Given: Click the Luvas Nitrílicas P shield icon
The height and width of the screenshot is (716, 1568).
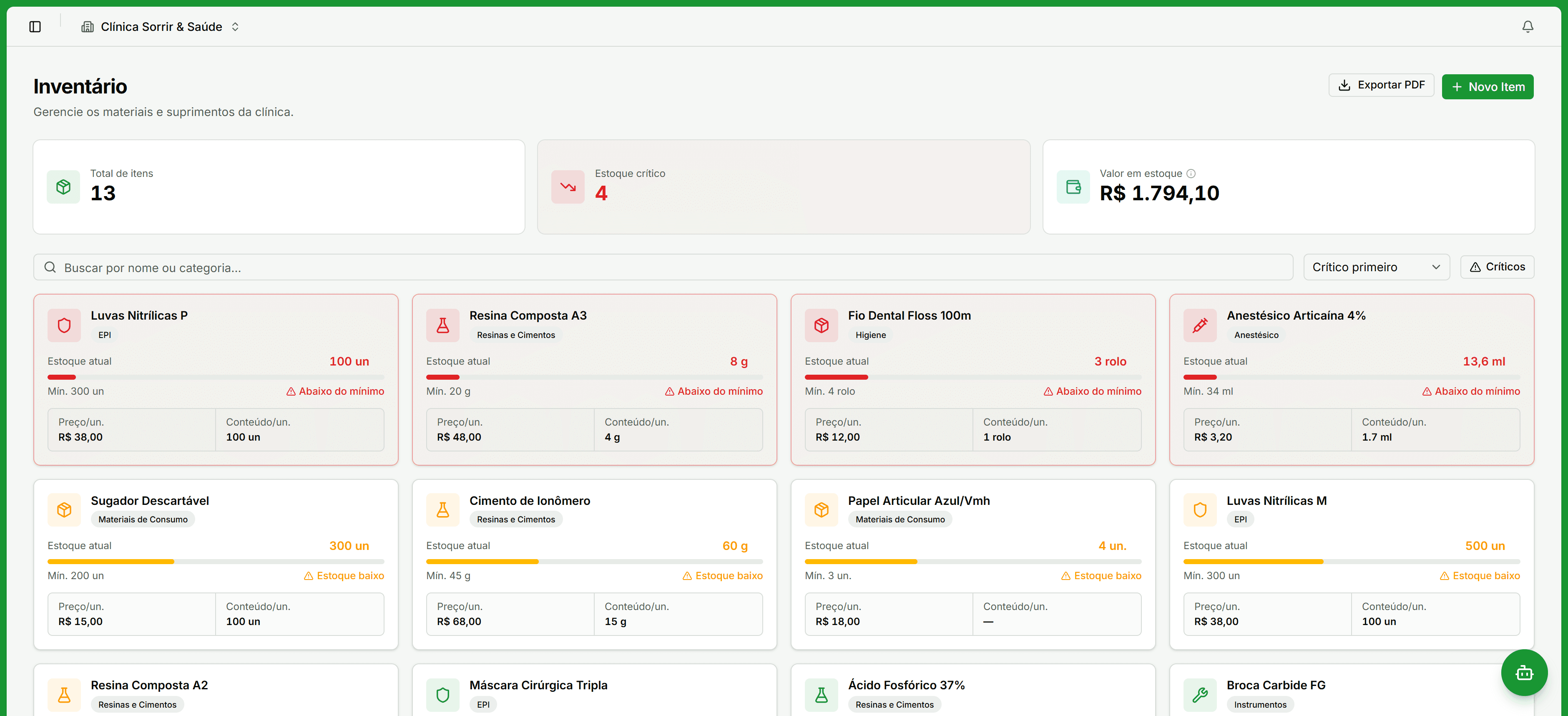Looking at the screenshot, I should (x=64, y=326).
